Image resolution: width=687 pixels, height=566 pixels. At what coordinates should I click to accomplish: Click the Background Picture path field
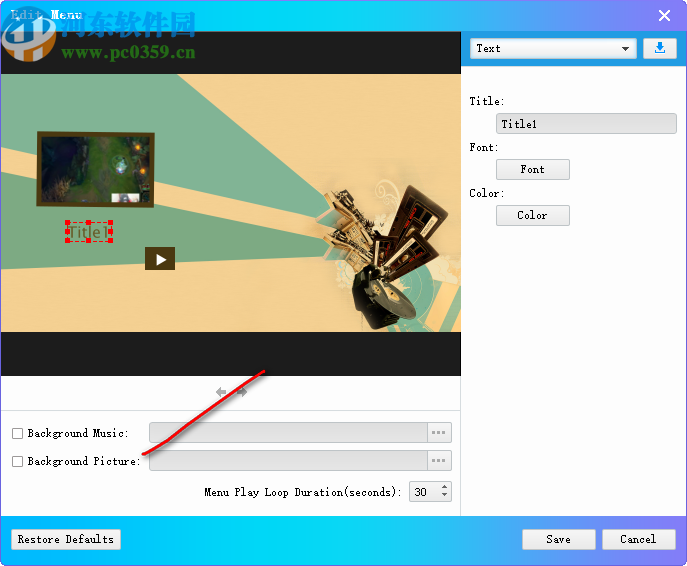tap(288, 460)
